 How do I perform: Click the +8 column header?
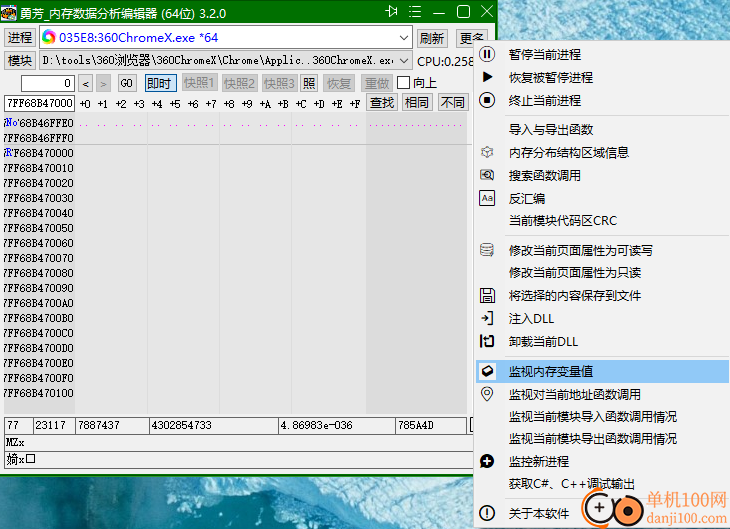(229, 103)
